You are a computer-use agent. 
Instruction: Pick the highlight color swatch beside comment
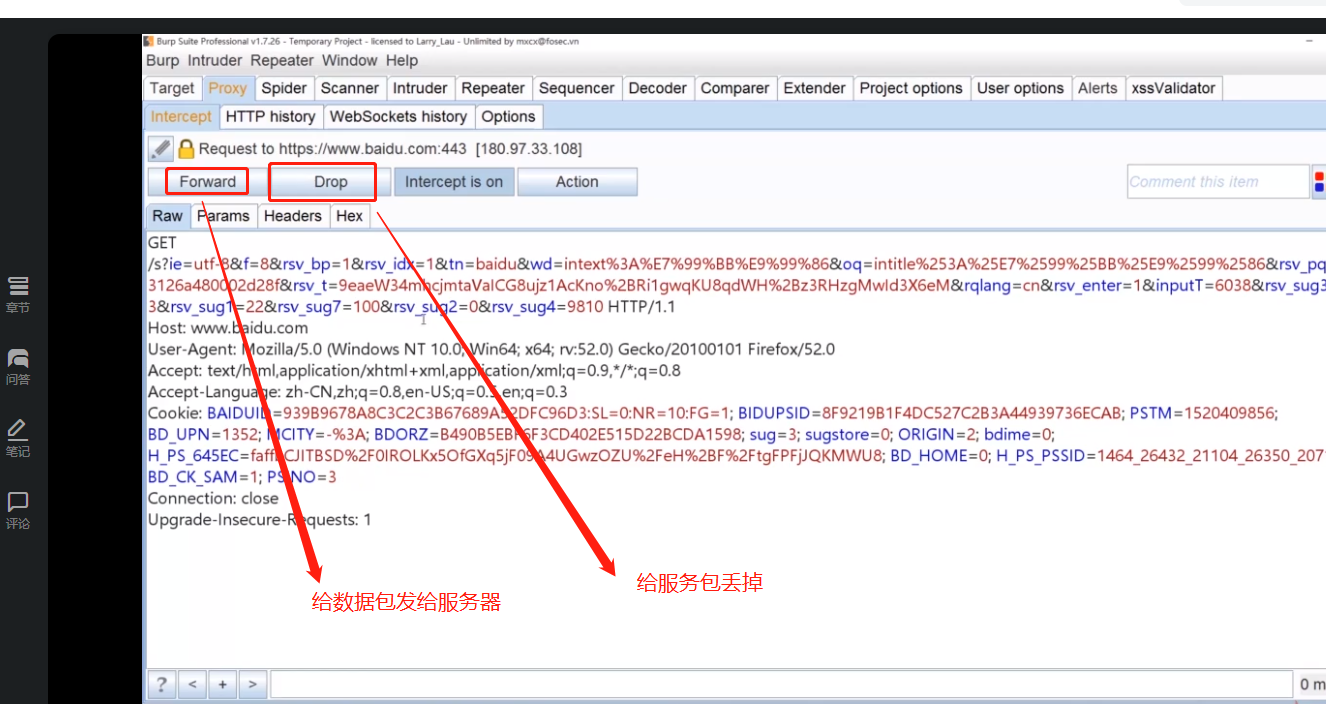point(1319,182)
